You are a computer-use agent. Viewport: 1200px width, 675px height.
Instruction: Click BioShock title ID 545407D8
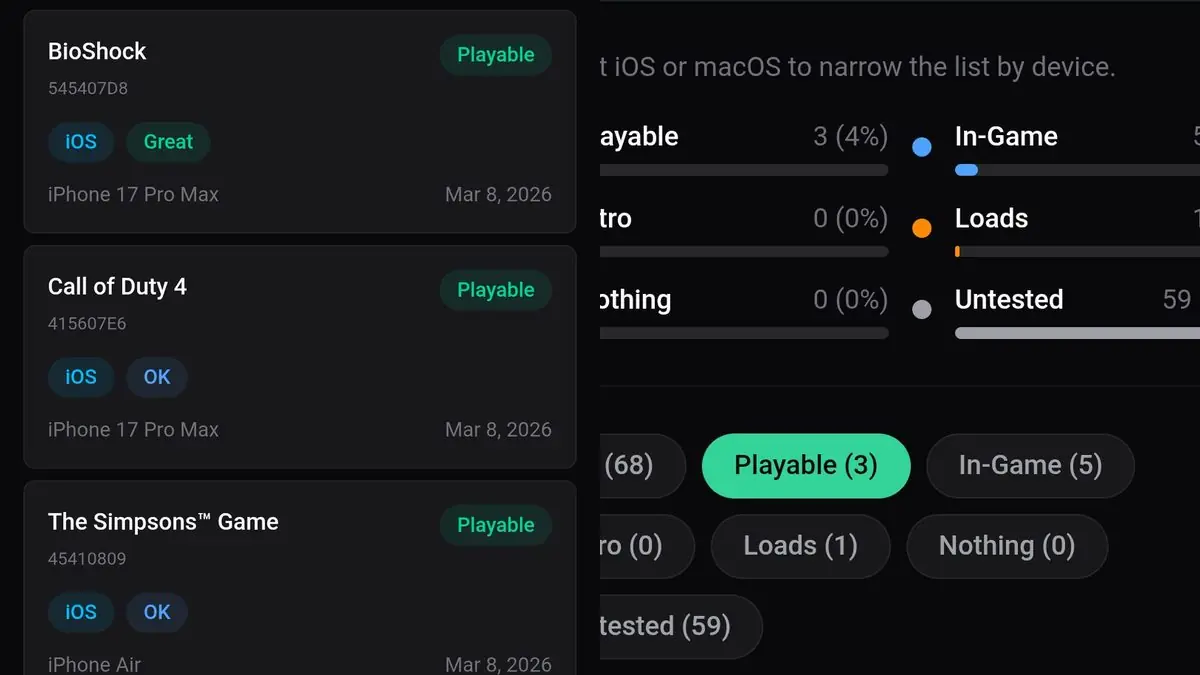88,88
